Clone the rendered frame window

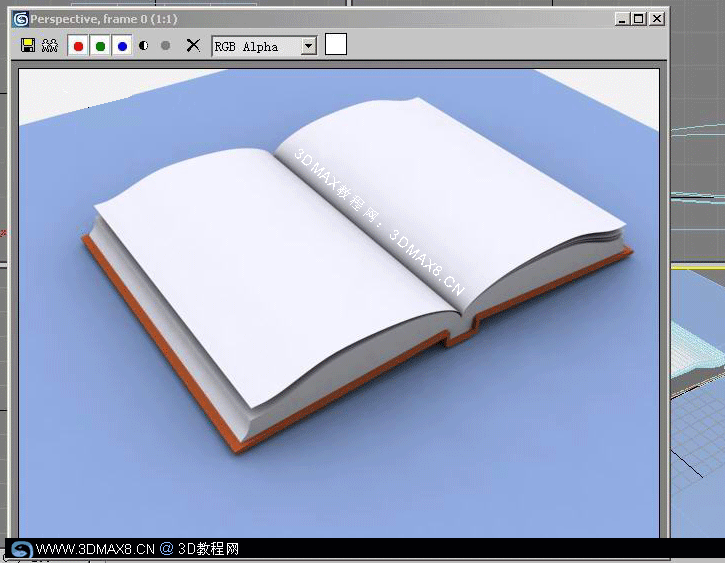pos(50,46)
